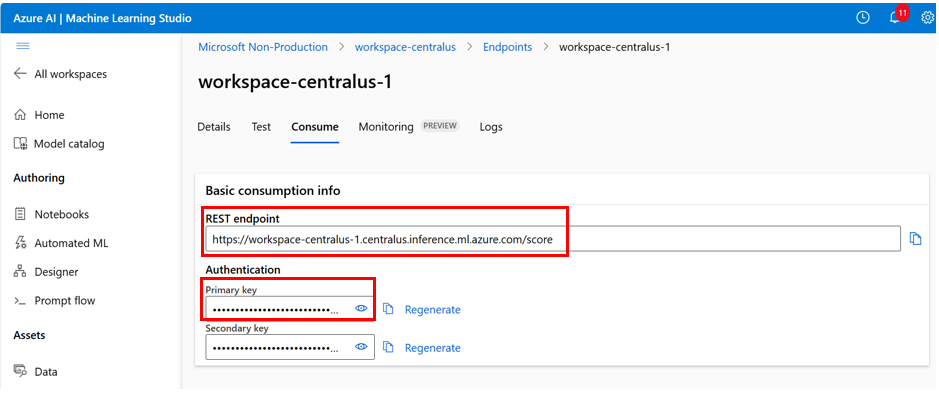Viewport: 939px width, 393px height.
Task: Open Automated ML in sidebar
Action: tap(60, 243)
